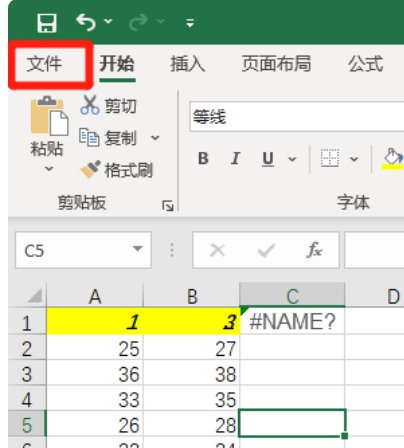Click cell A2 containing 25

(95, 348)
